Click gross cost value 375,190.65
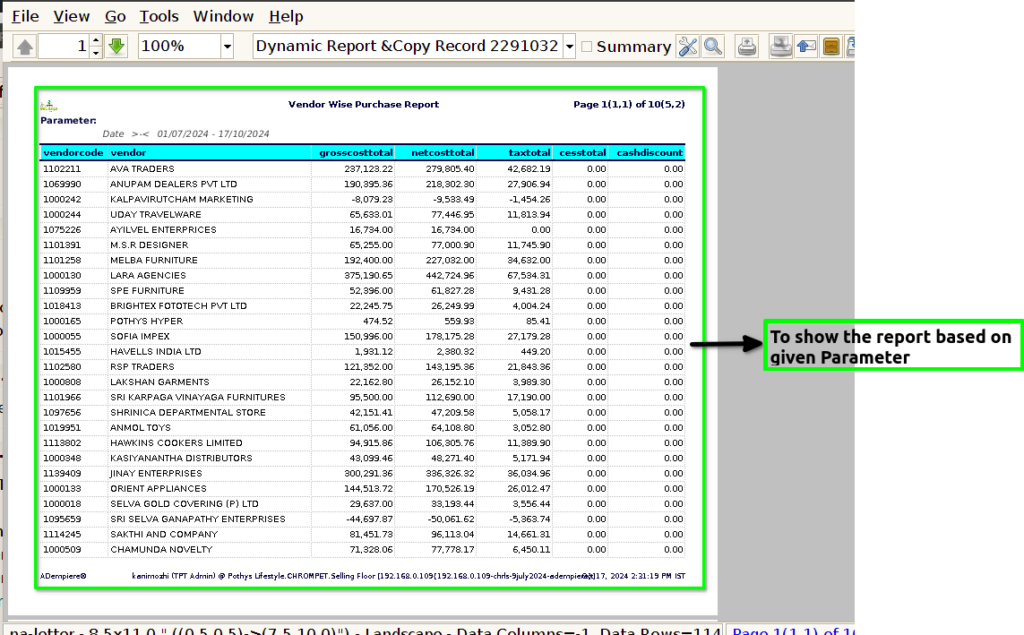 (x=368, y=276)
